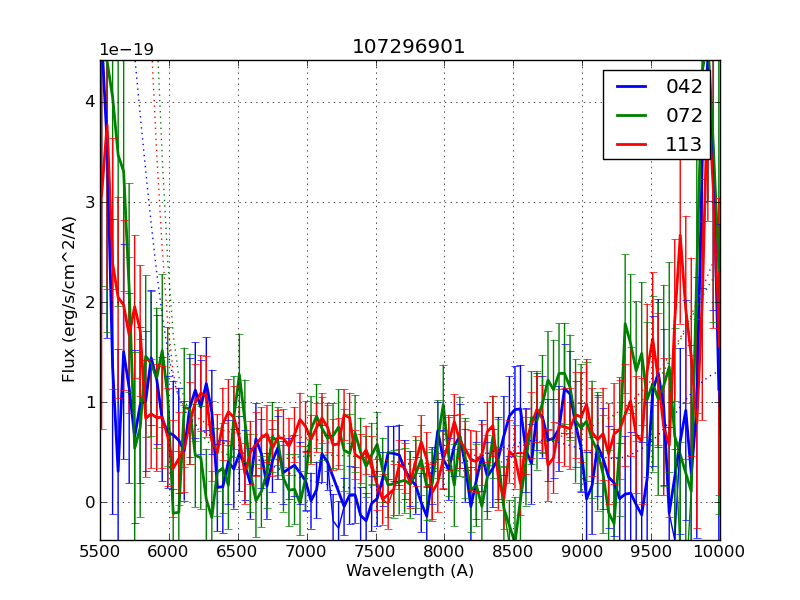Click the 6500 x-axis tick label
Image resolution: width=800 pixels, height=600 pixels.
[238, 551]
